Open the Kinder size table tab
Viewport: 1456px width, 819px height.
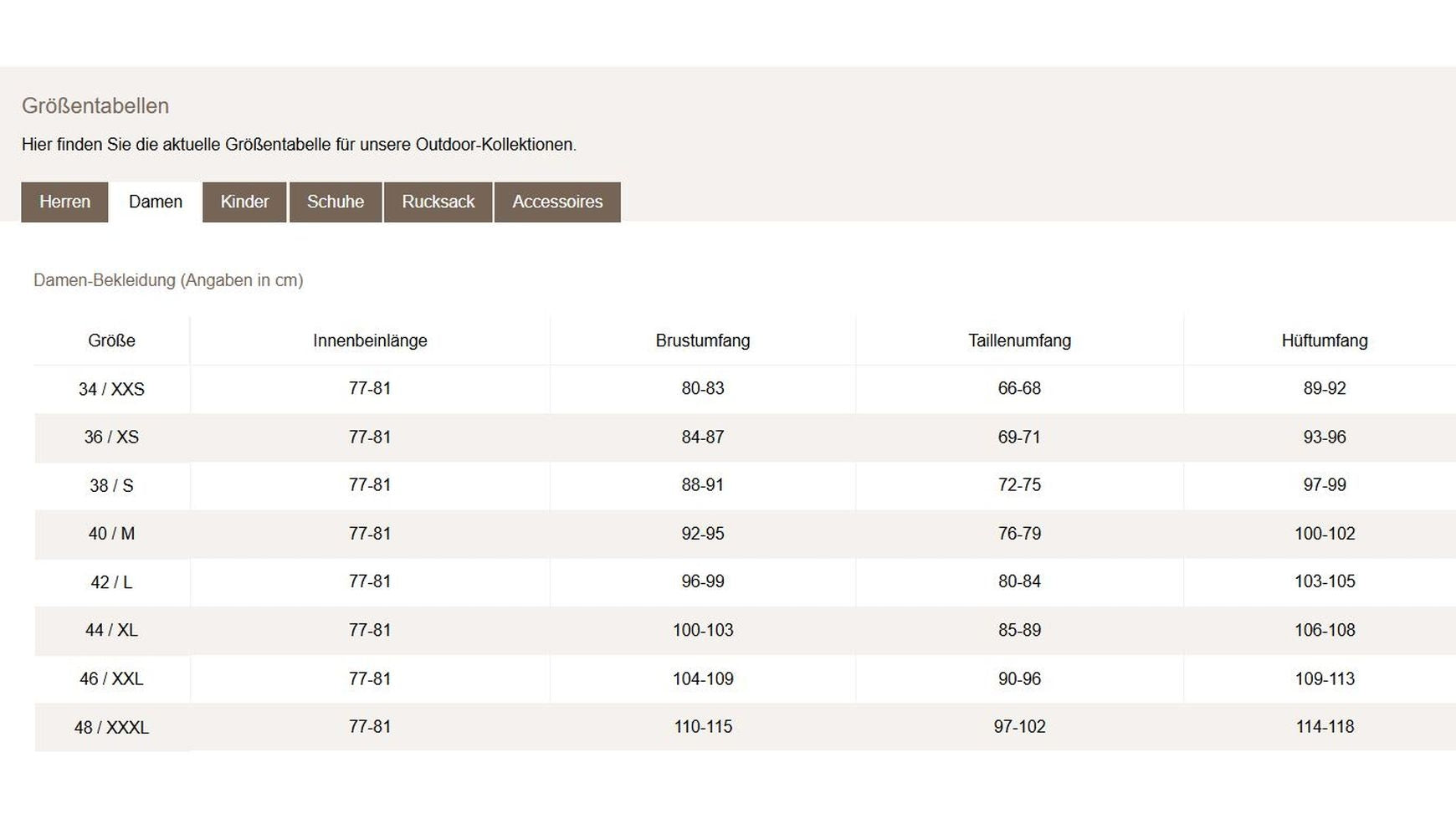click(x=244, y=202)
